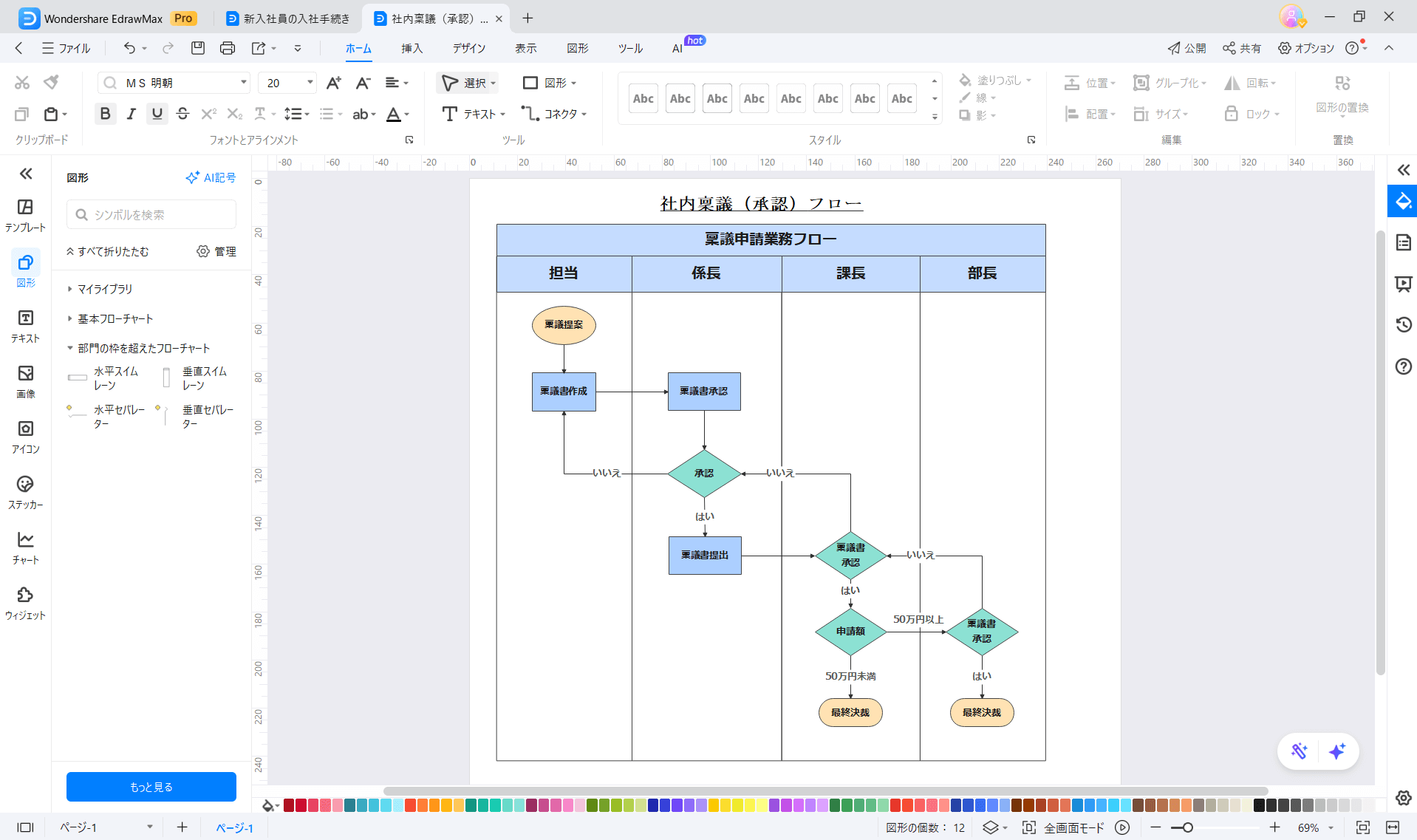The width and height of the screenshot is (1417, 840).
Task: Open the Icons sidebar panel
Action: click(x=25, y=437)
